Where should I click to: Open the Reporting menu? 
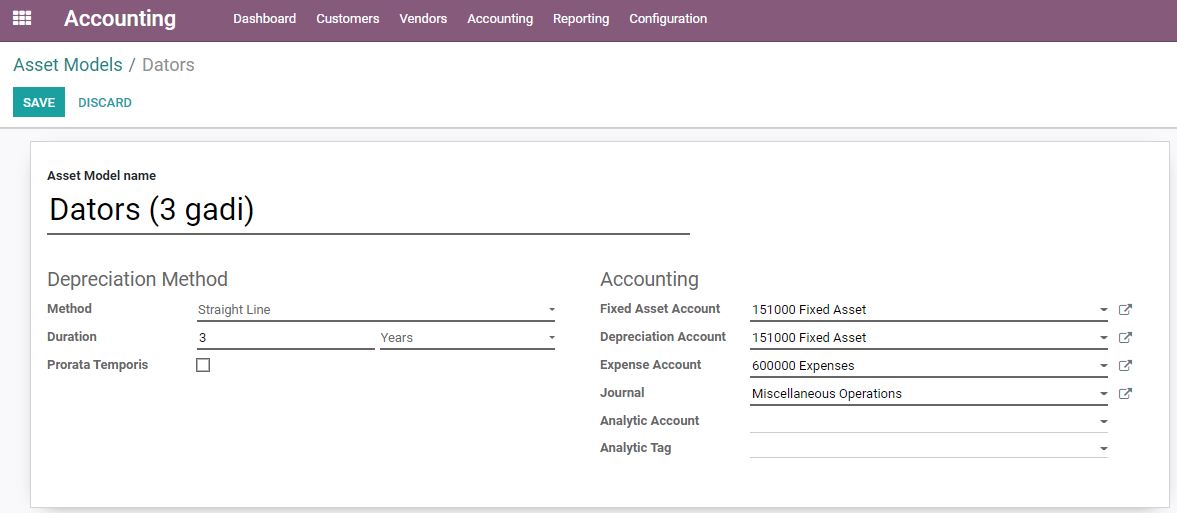pos(581,19)
